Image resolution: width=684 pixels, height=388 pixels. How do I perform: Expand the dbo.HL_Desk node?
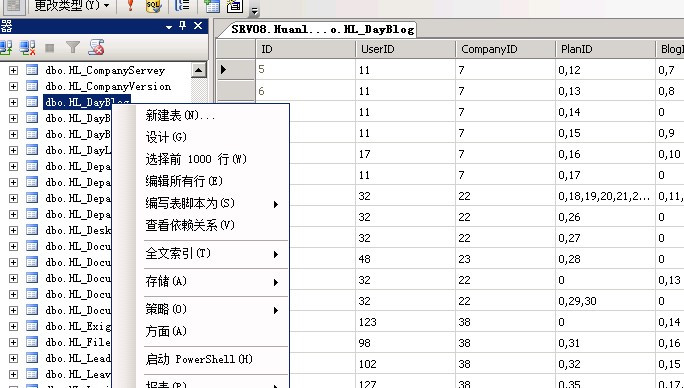14,230
